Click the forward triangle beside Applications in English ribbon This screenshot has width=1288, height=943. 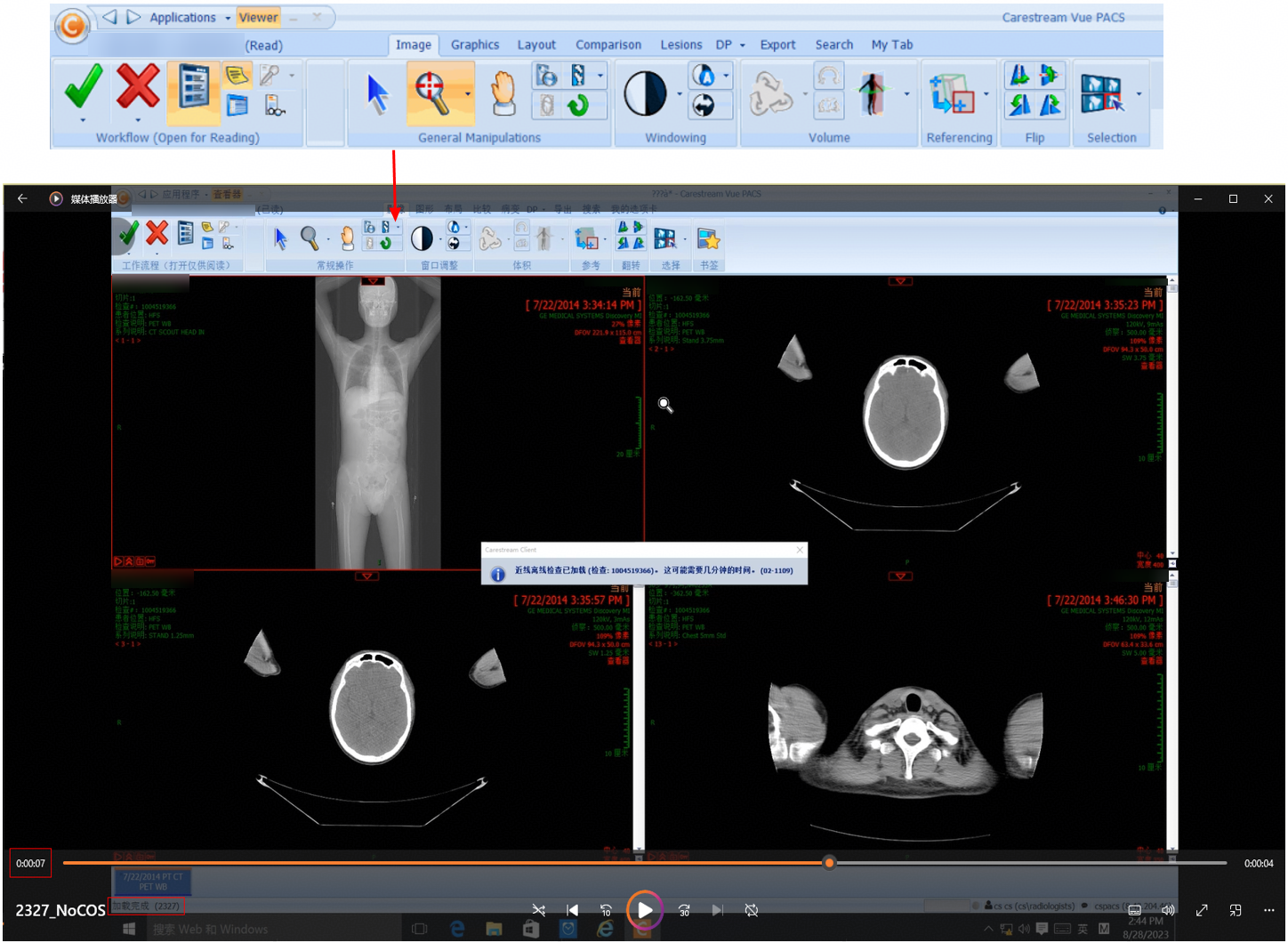(133, 17)
